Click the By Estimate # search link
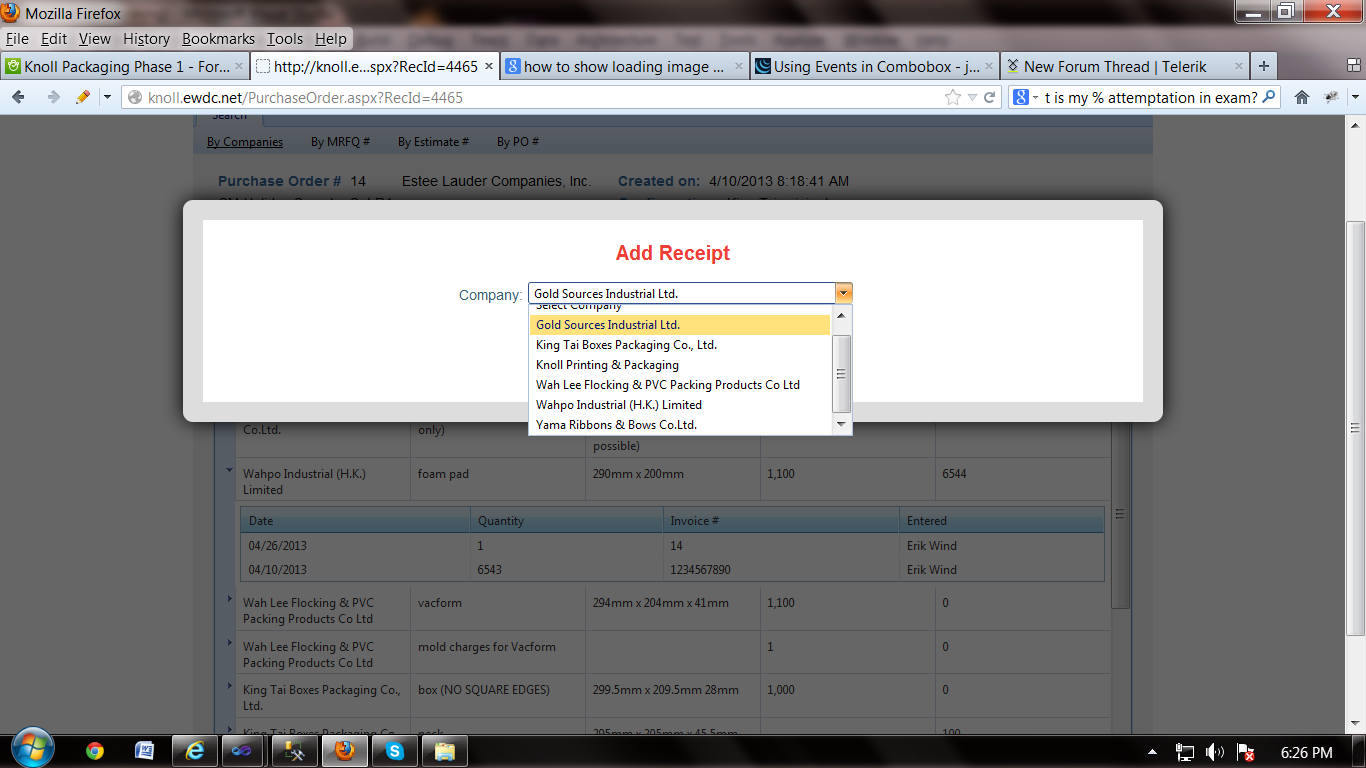 [433, 142]
